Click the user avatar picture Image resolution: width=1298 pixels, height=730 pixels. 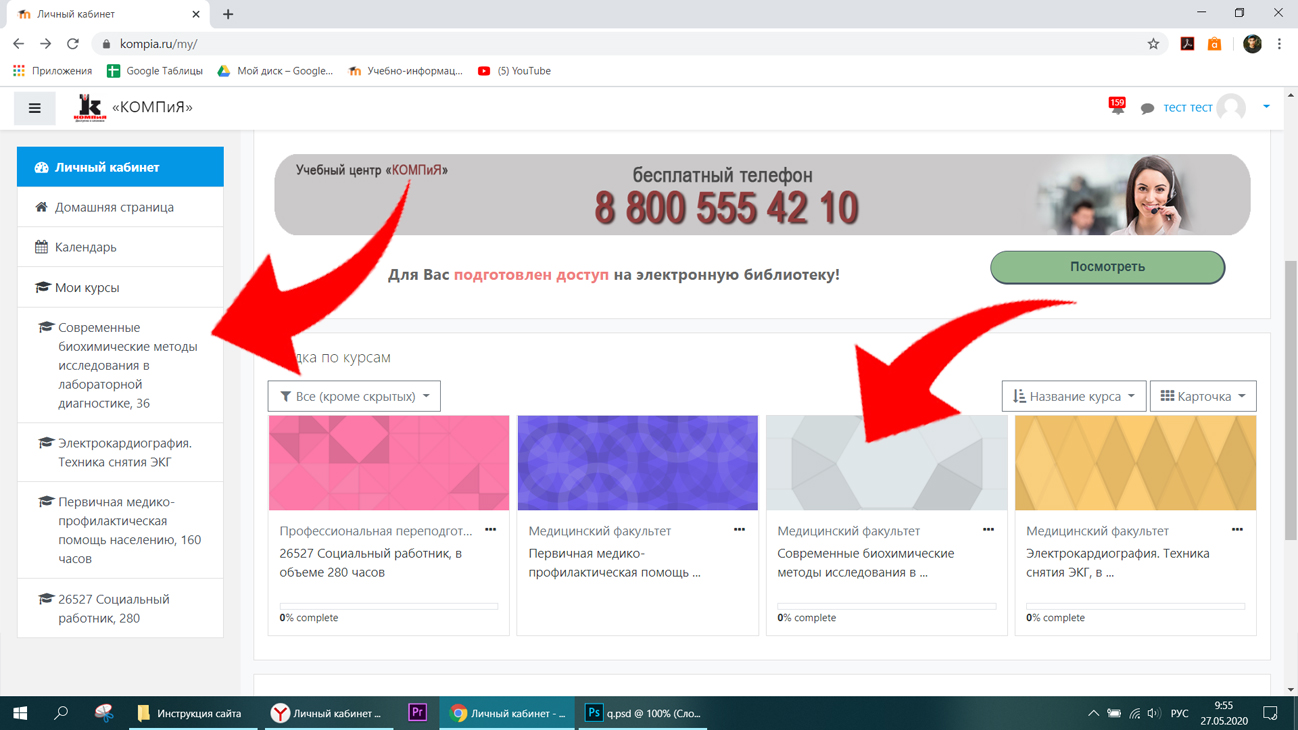click(x=1232, y=107)
